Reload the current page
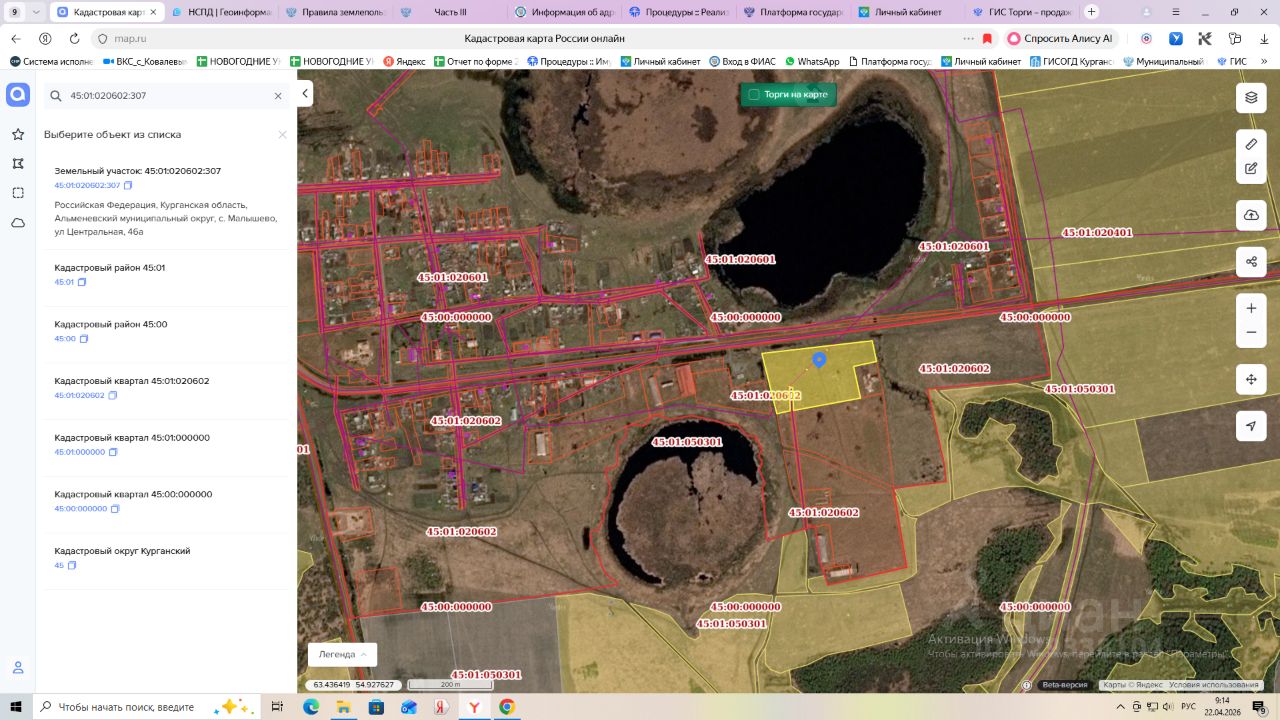1280x720 pixels. pyautogui.click(x=74, y=38)
